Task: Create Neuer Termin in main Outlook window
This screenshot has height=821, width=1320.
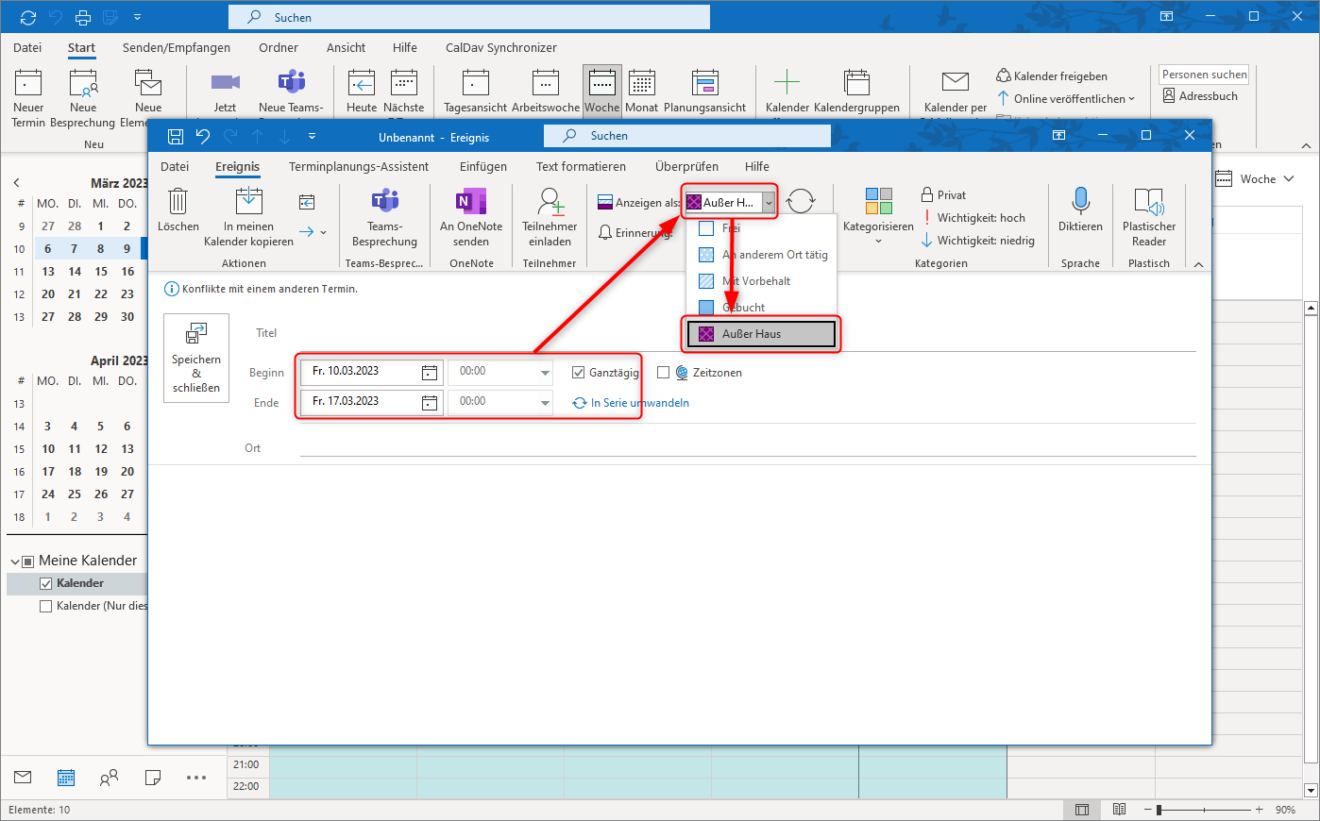Action: tap(28, 96)
